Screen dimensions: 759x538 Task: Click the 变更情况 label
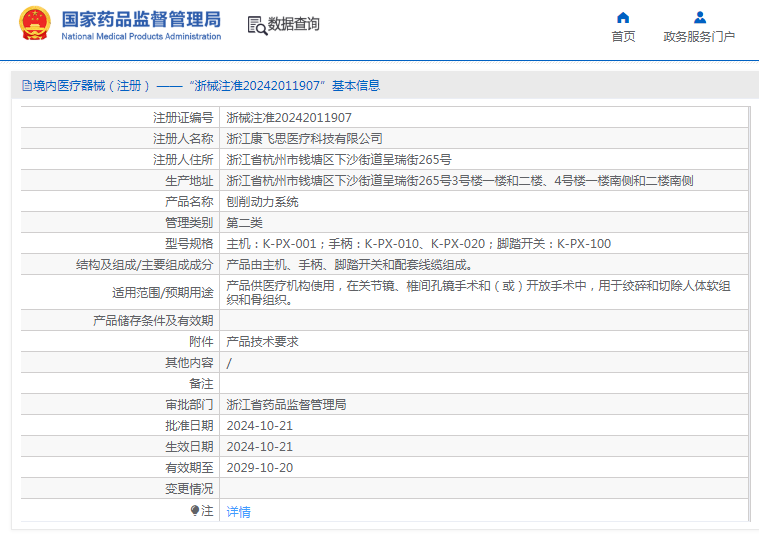pos(189,489)
